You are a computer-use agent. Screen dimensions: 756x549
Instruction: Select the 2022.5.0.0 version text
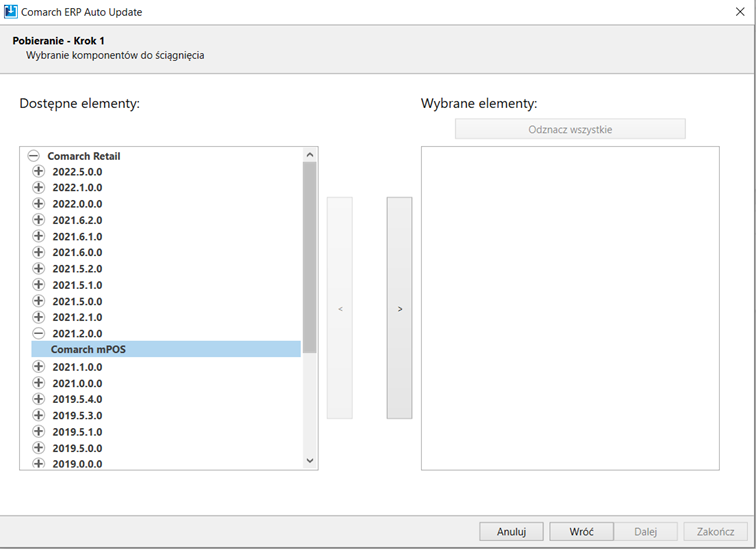pyautogui.click(x=77, y=172)
